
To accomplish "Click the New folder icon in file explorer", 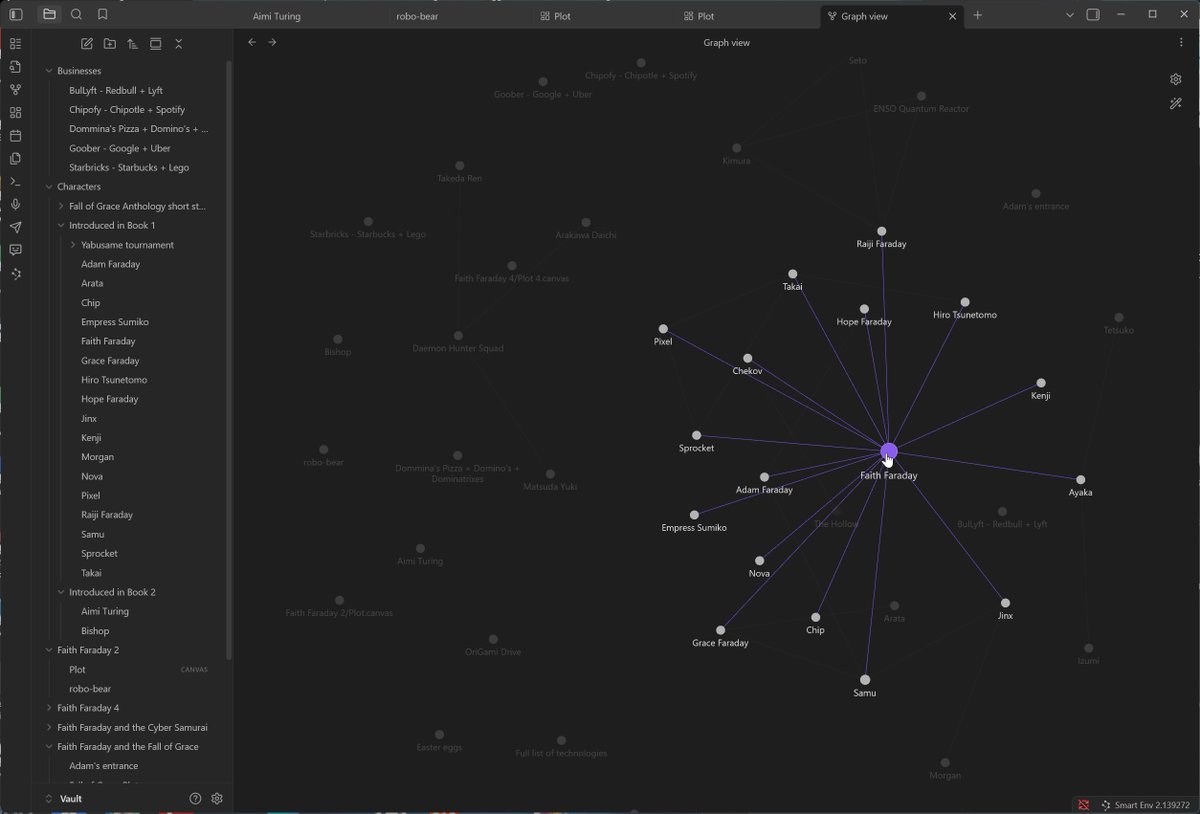I will (x=110, y=44).
